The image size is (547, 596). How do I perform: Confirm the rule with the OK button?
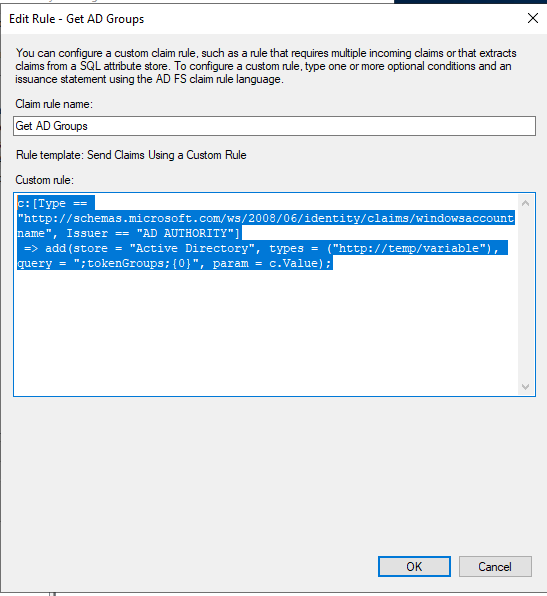[x=414, y=566]
